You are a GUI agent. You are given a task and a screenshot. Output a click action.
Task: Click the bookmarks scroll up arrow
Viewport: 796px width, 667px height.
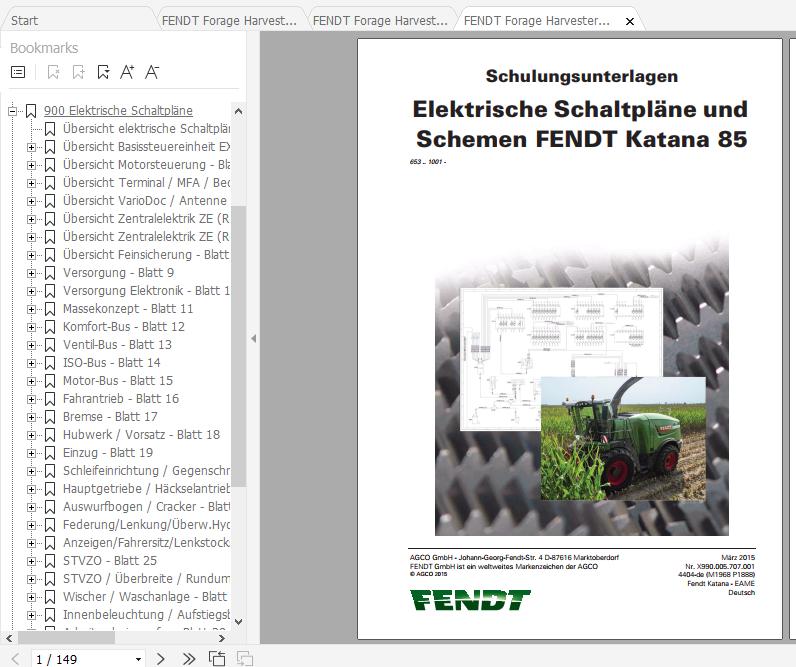click(x=239, y=111)
